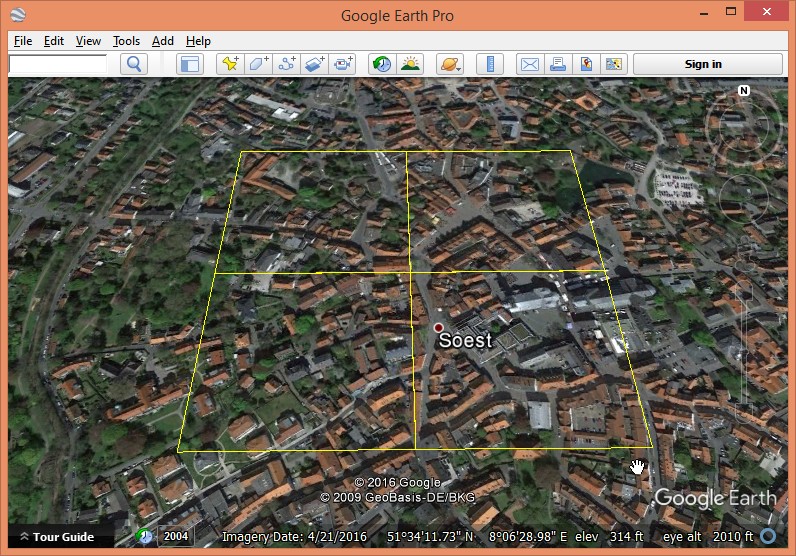Click the search magnifier button
Image resolution: width=796 pixels, height=556 pixels.
tap(134, 64)
